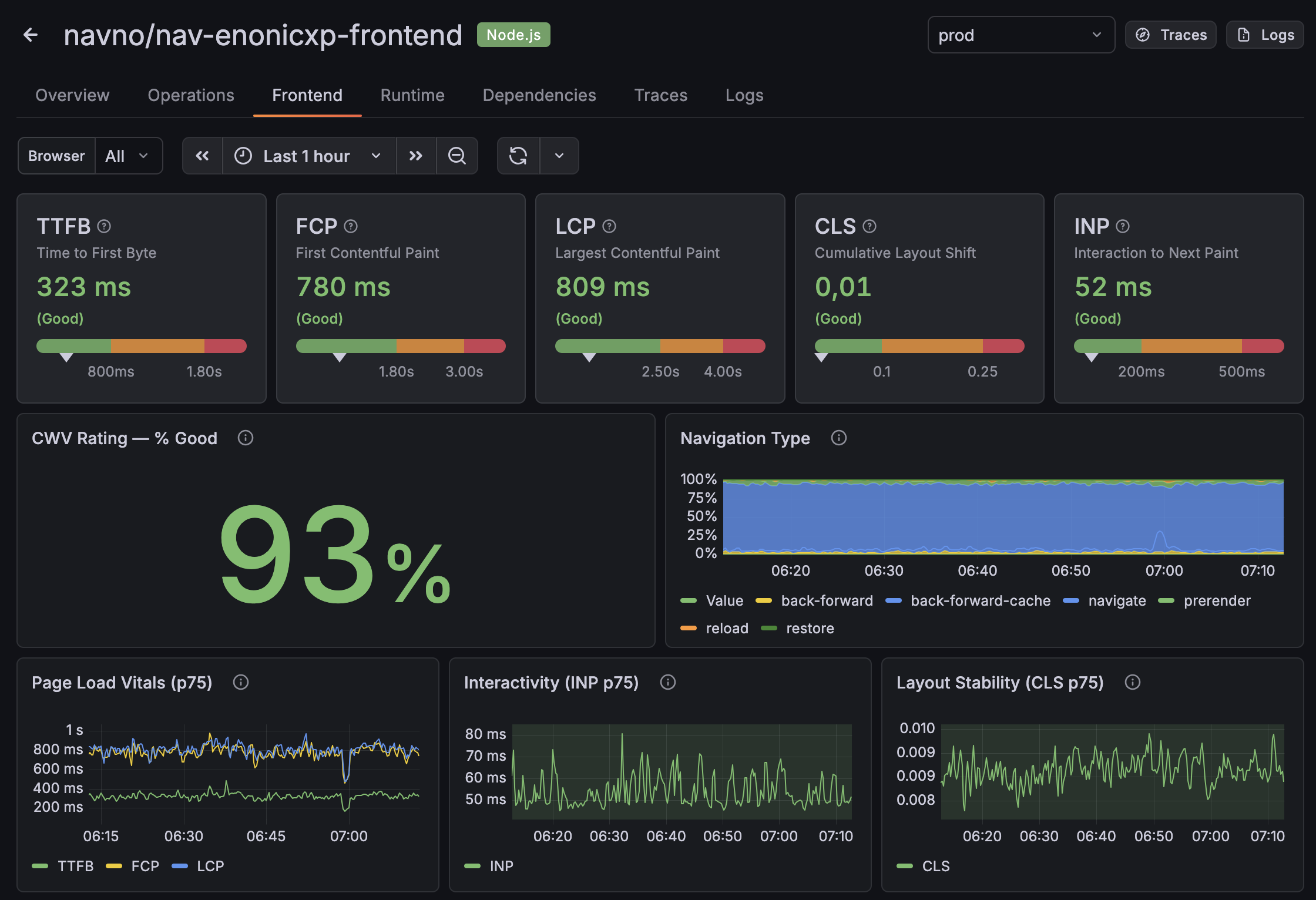Expand the auto-refresh interval dropdown
Viewport: 1316px width, 900px height.
click(559, 156)
